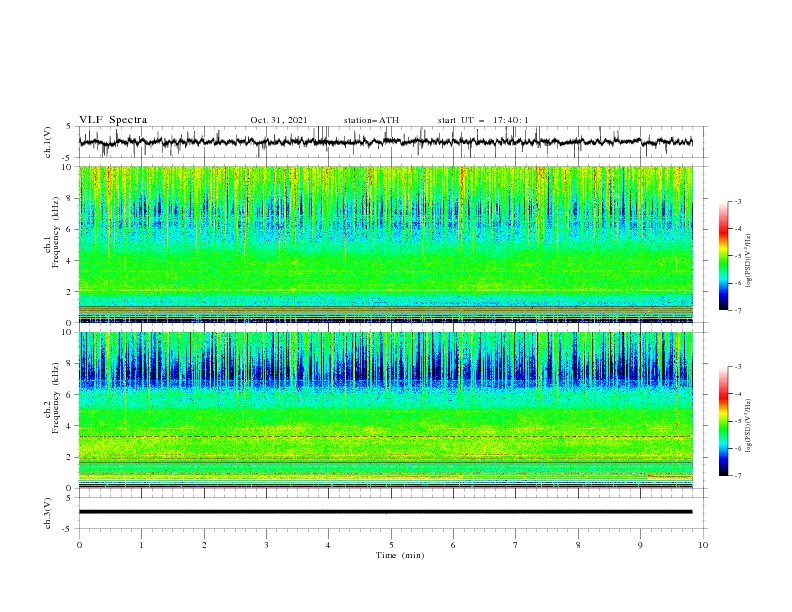
Task: Click the ch.1 spectrogram color bar
Action: pyautogui.click(x=723, y=256)
